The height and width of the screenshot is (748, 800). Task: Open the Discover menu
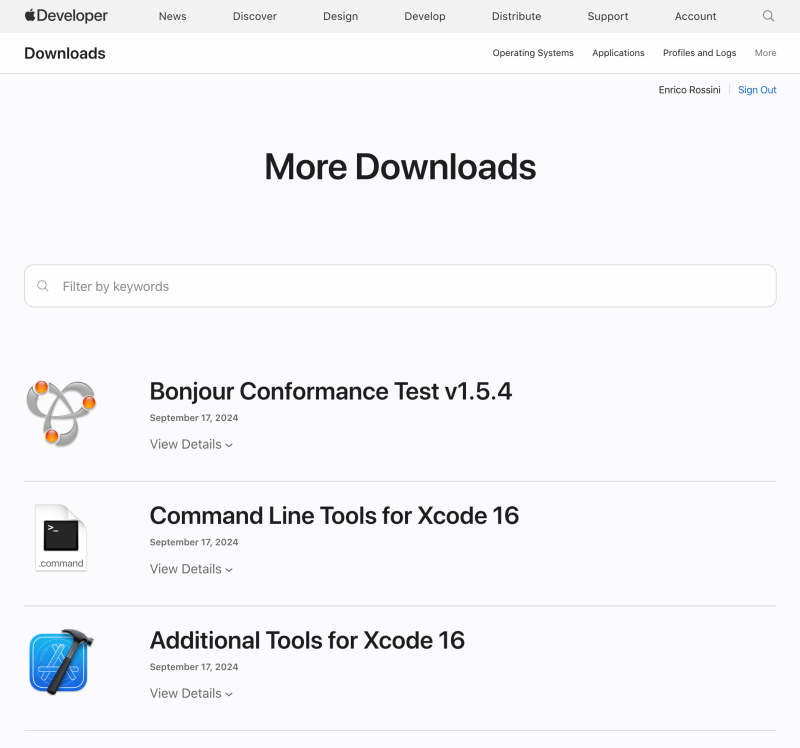tap(255, 16)
